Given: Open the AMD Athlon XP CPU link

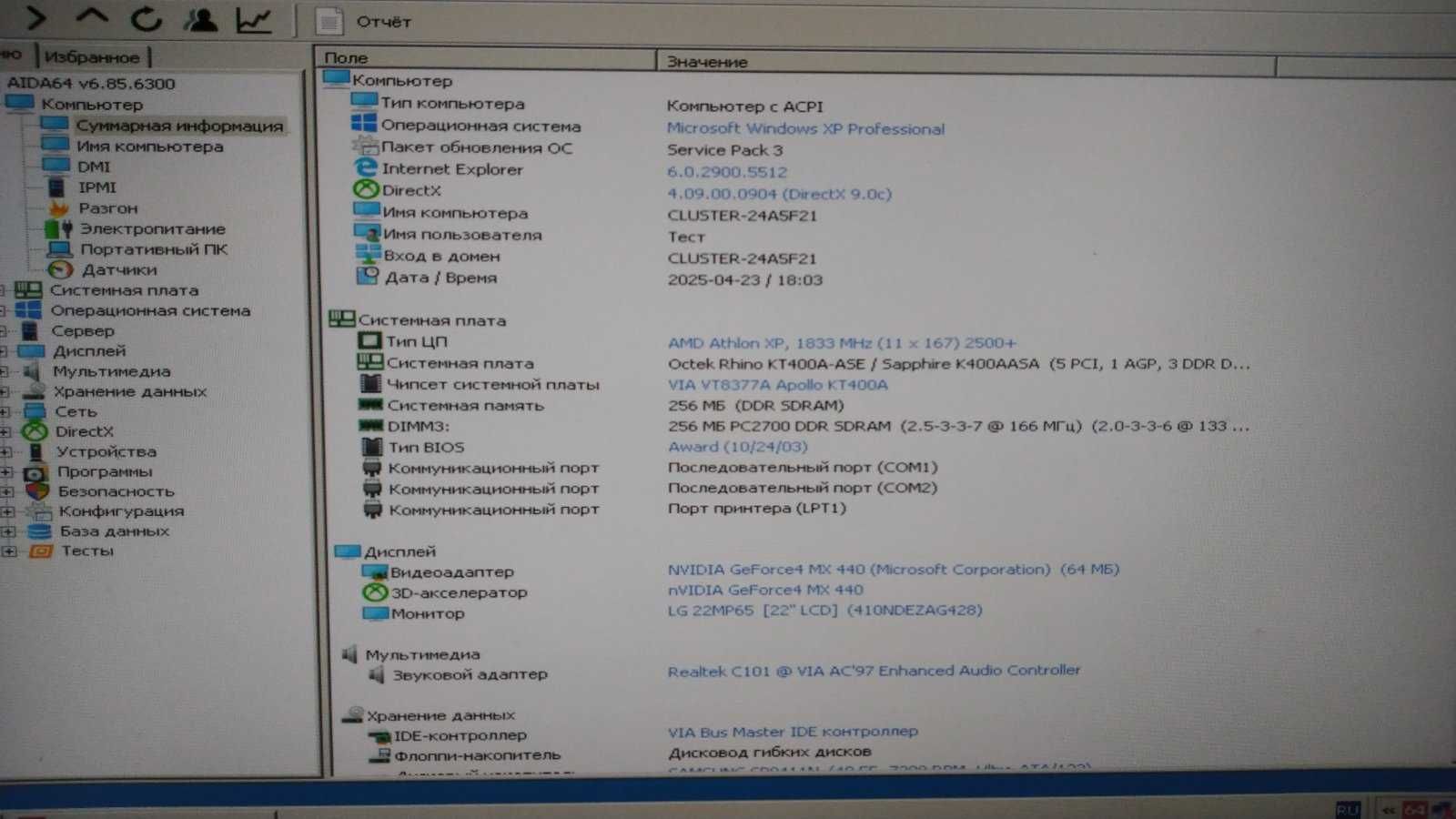Looking at the screenshot, I should pos(842,343).
